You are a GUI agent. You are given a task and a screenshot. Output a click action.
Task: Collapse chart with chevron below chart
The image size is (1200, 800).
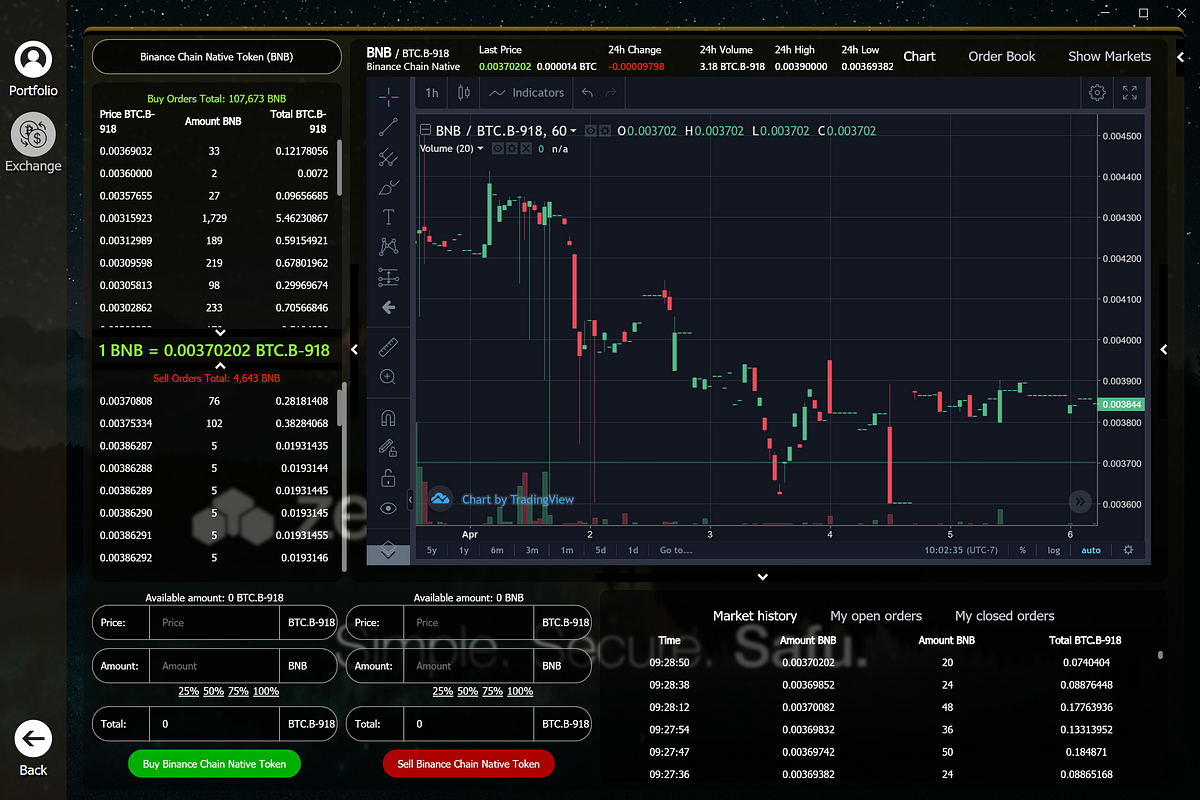pyautogui.click(x=762, y=577)
